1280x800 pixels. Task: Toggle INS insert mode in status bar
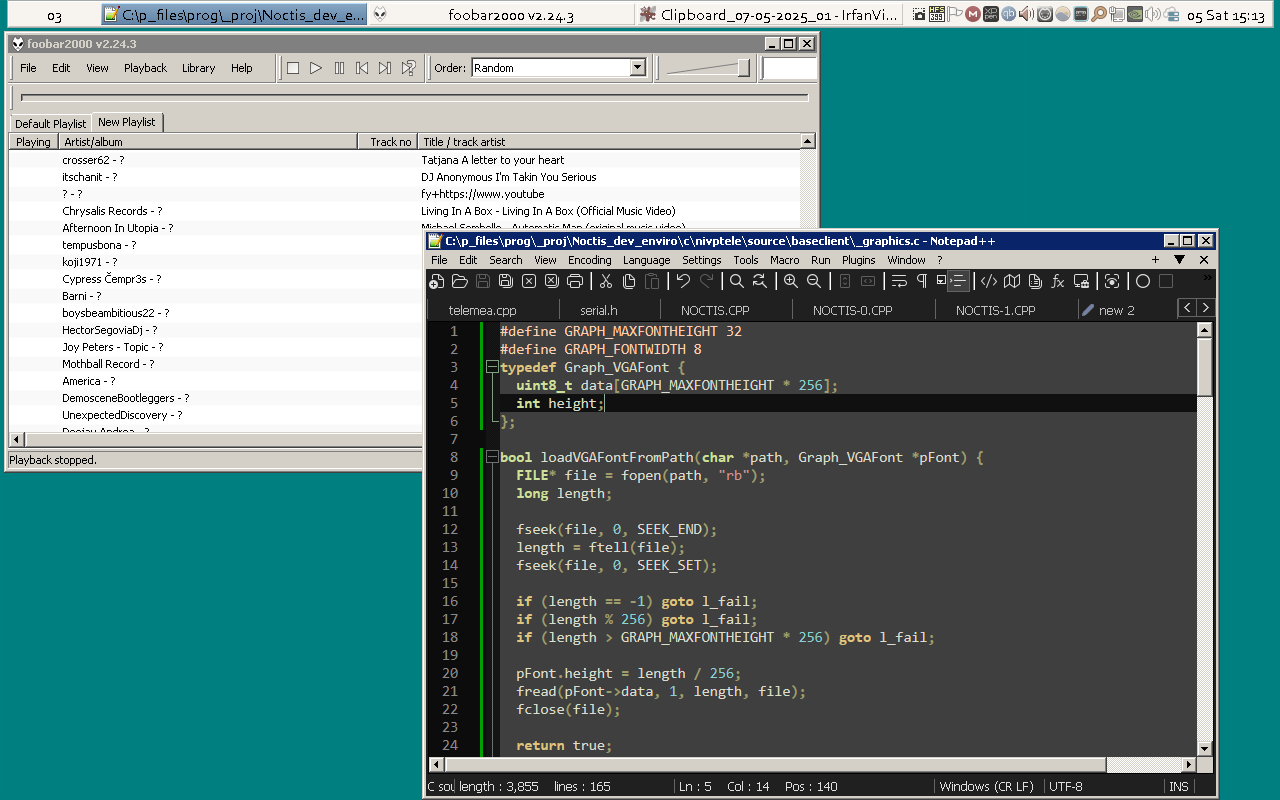pyautogui.click(x=1179, y=787)
